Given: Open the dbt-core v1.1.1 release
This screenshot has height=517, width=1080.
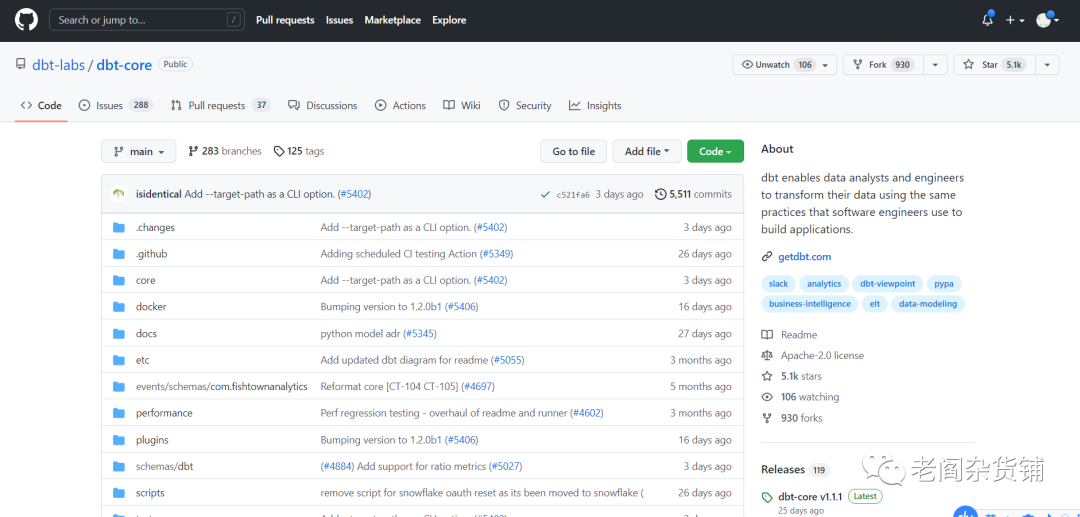Looking at the screenshot, I should coord(810,496).
